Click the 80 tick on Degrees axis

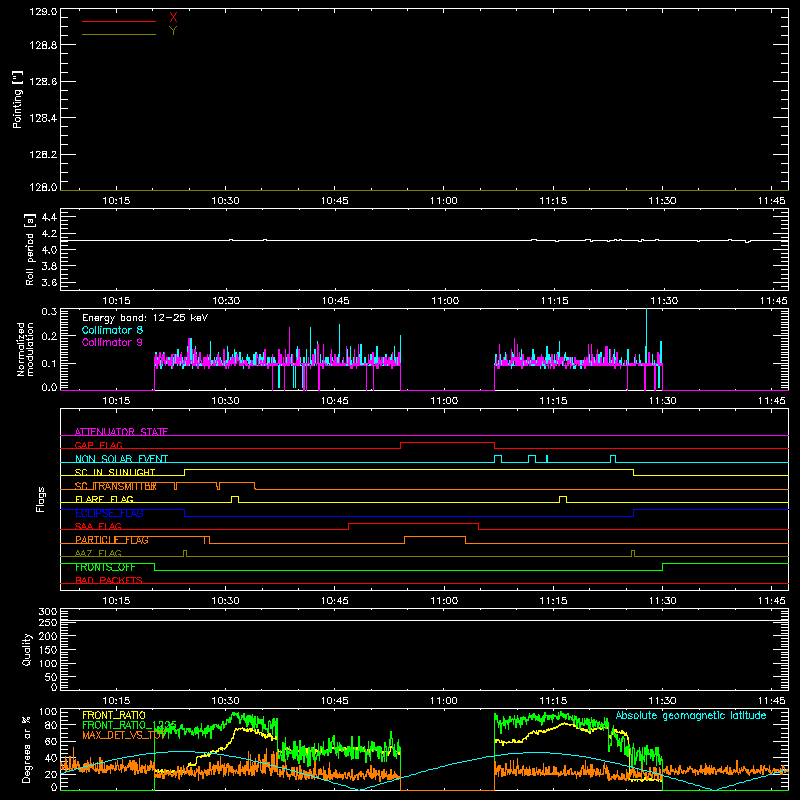pyautogui.click(x=51, y=725)
